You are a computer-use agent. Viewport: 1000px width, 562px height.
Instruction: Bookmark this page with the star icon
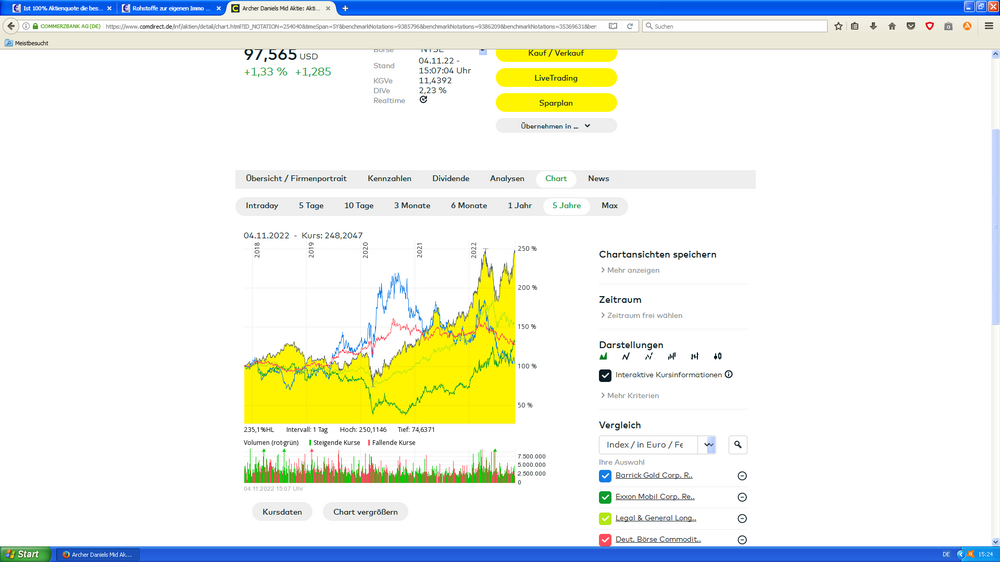click(x=838, y=26)
